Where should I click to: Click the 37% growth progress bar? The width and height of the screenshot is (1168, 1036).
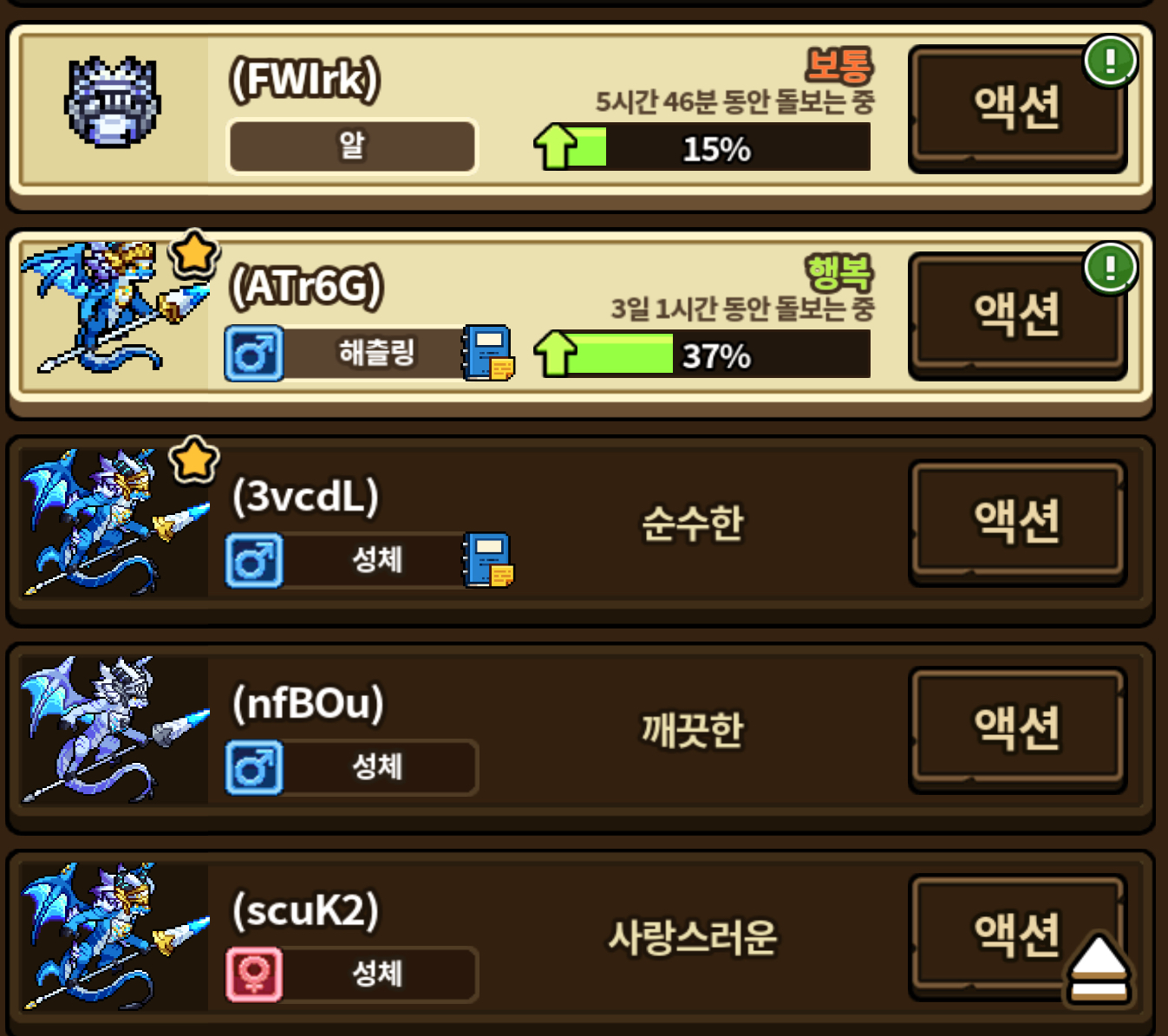pos(701,355)
